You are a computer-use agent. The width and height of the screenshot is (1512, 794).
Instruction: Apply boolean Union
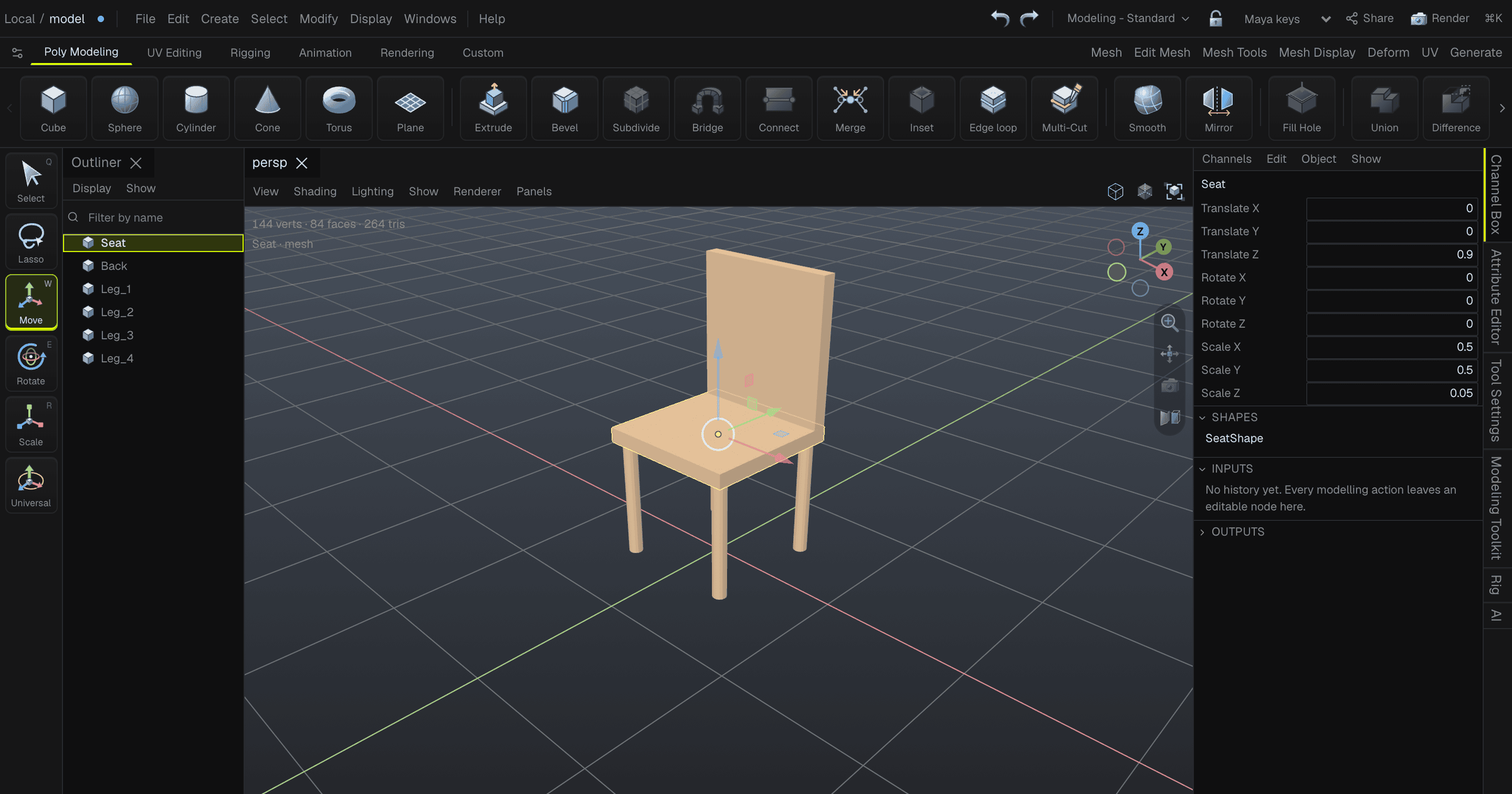click(1385, 108)
